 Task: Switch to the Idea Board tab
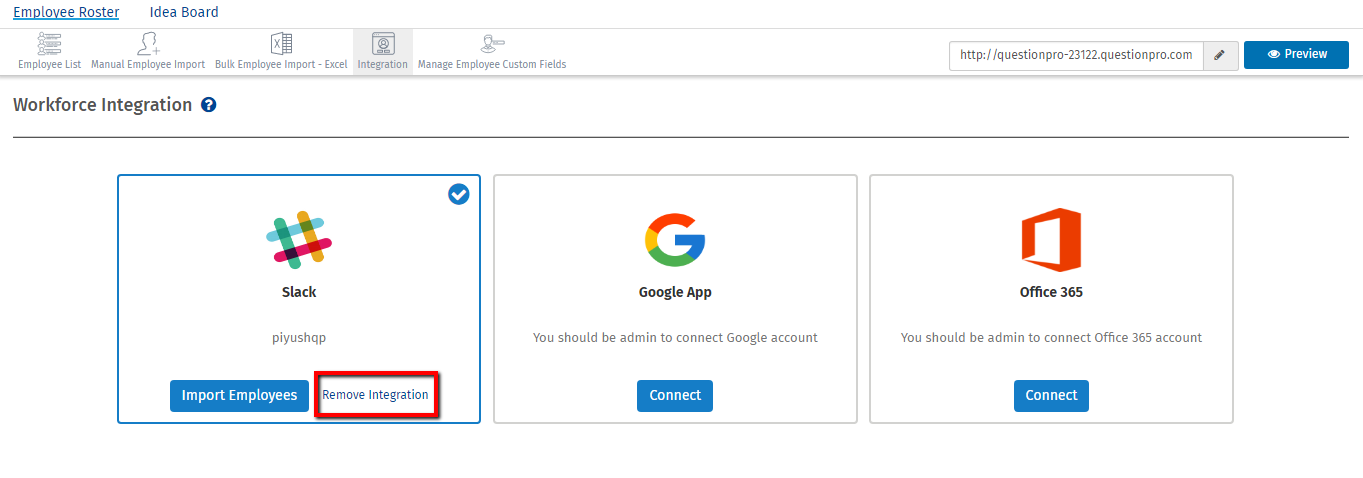(184, 12)
